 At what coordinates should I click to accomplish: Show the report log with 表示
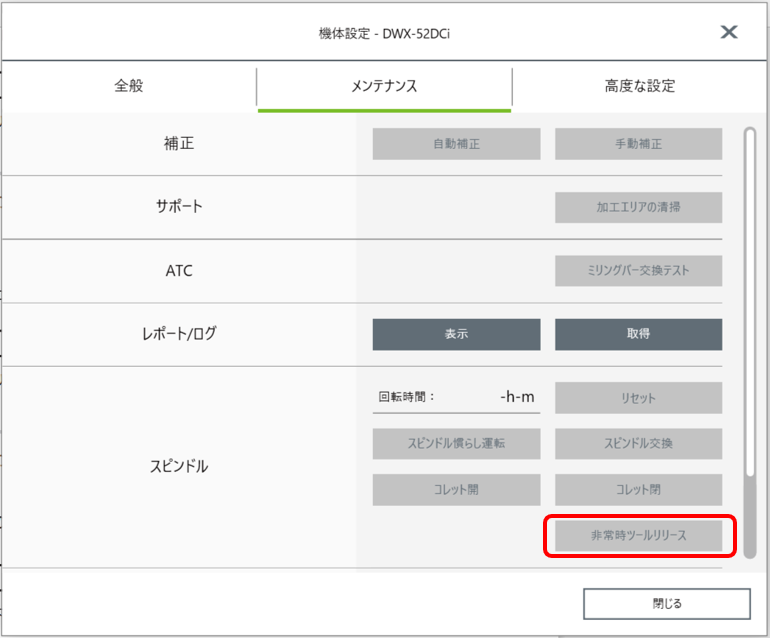456,334
